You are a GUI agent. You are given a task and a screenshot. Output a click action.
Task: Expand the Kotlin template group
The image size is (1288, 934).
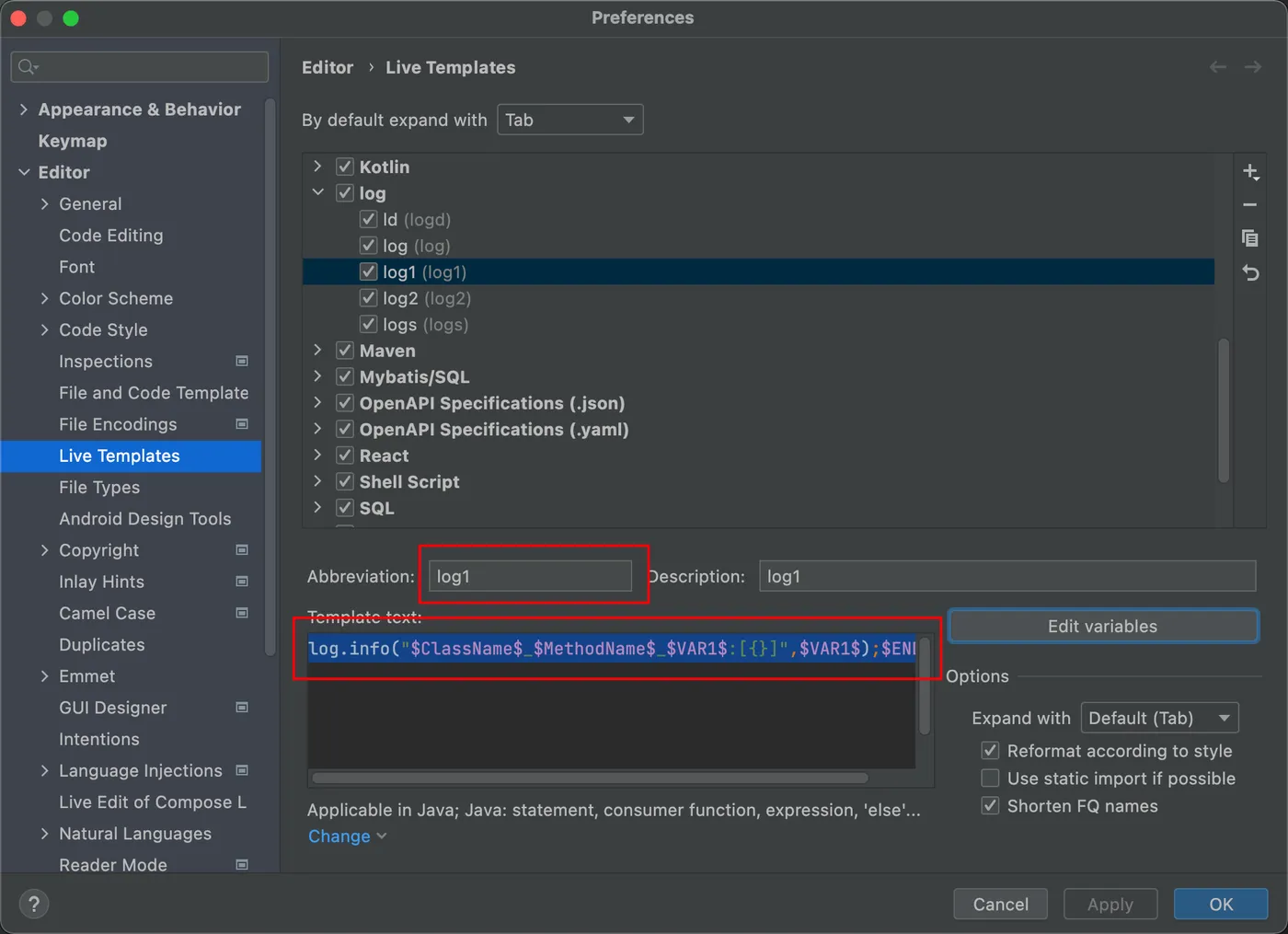tap(318, 167)
